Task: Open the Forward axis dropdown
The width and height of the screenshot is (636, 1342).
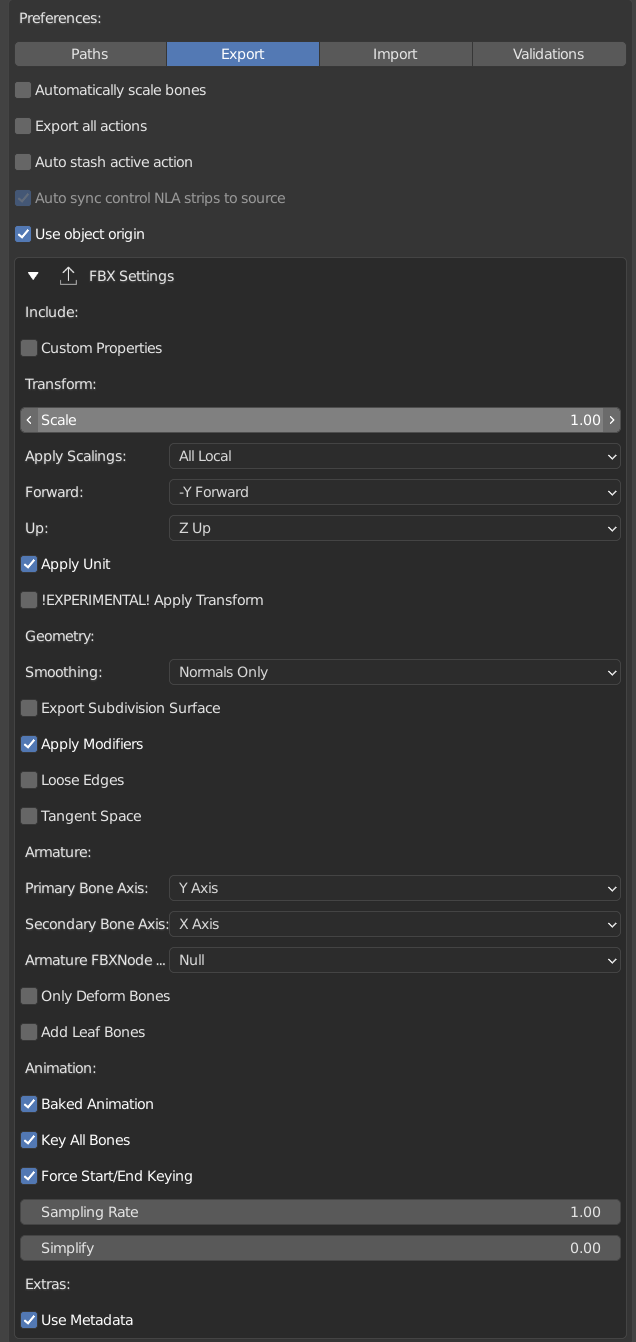Action: [x=395, y=492]
